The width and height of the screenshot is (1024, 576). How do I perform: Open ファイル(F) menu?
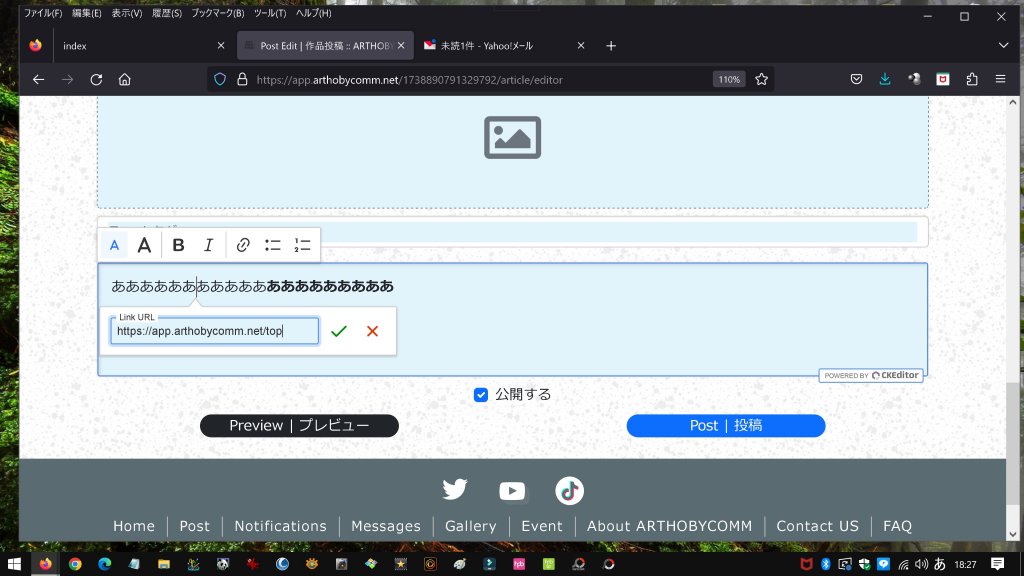(x=43, y=13)
